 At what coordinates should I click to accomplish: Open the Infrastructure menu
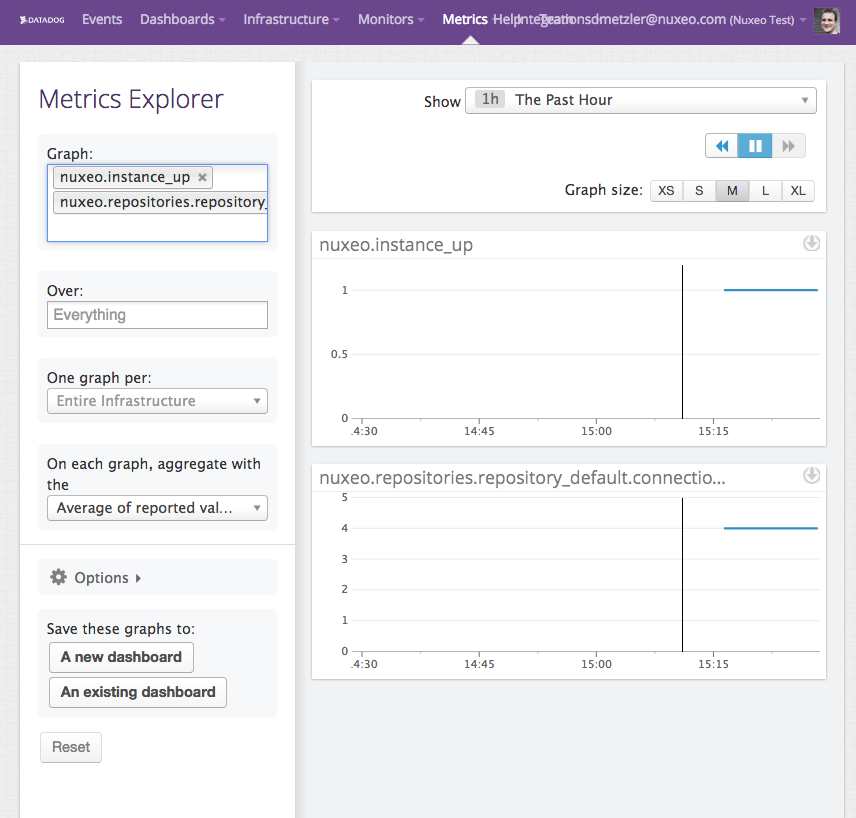[291, 19]
